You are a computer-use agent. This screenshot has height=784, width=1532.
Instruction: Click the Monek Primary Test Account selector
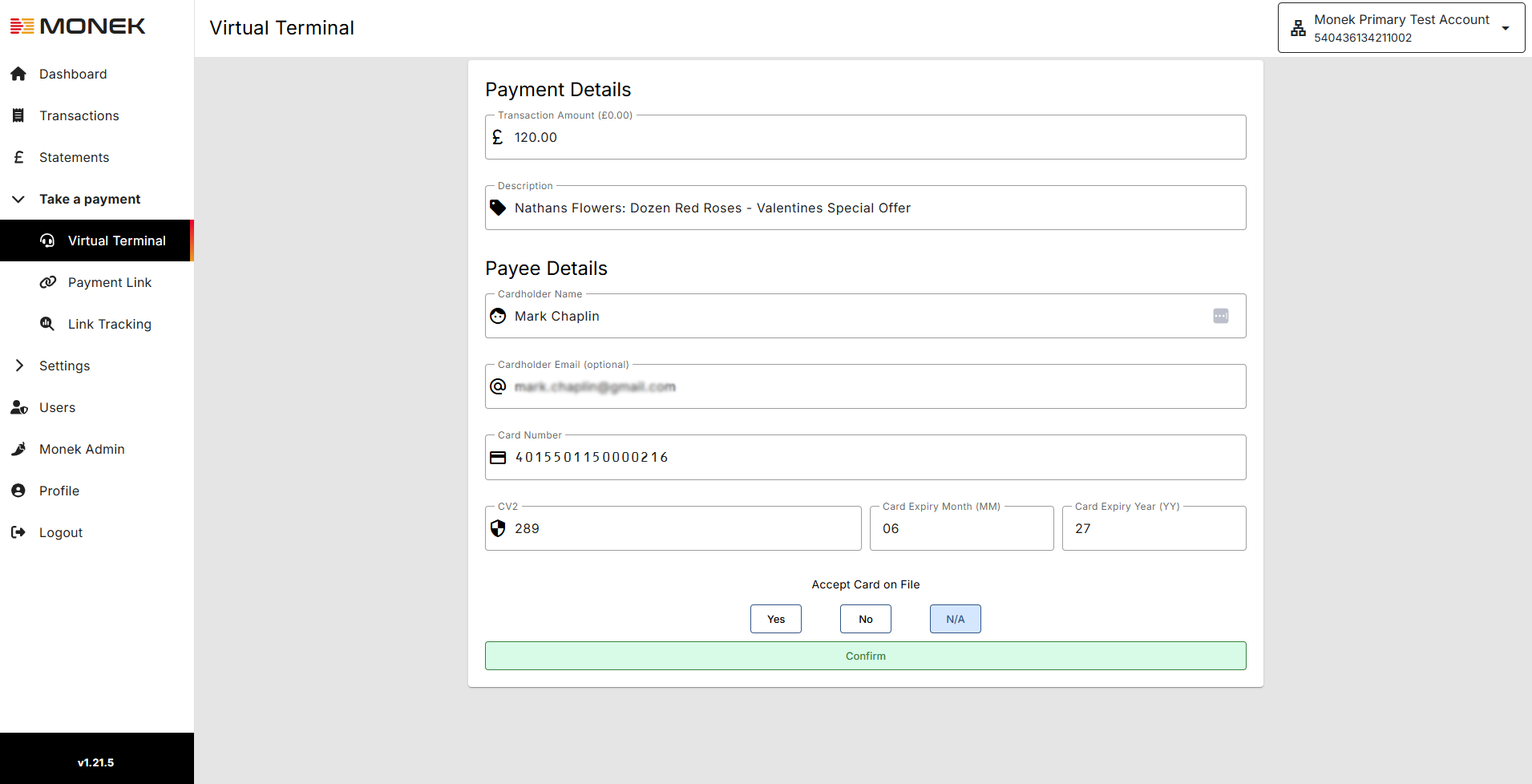click(1401, 28)
